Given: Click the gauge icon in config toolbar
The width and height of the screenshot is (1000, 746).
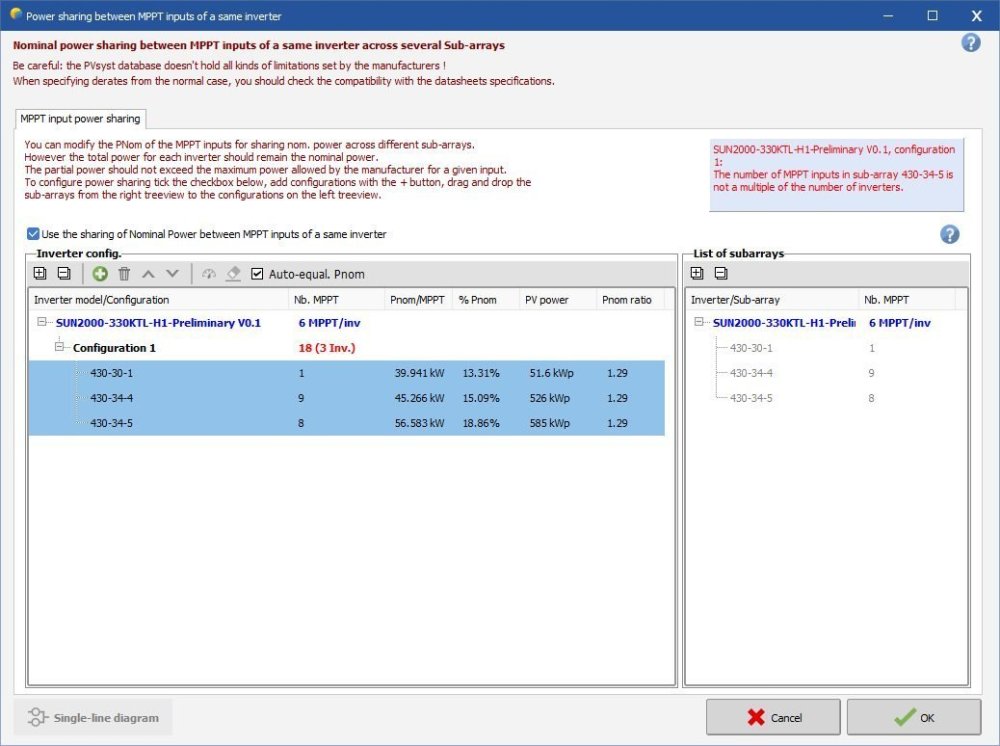Looking at the screenshot, I should (x=208, y=274).
